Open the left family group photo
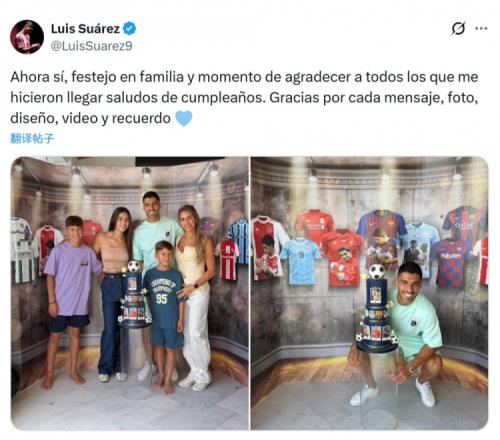The width and height of the screenshot is (500, 440). point(130,293)
